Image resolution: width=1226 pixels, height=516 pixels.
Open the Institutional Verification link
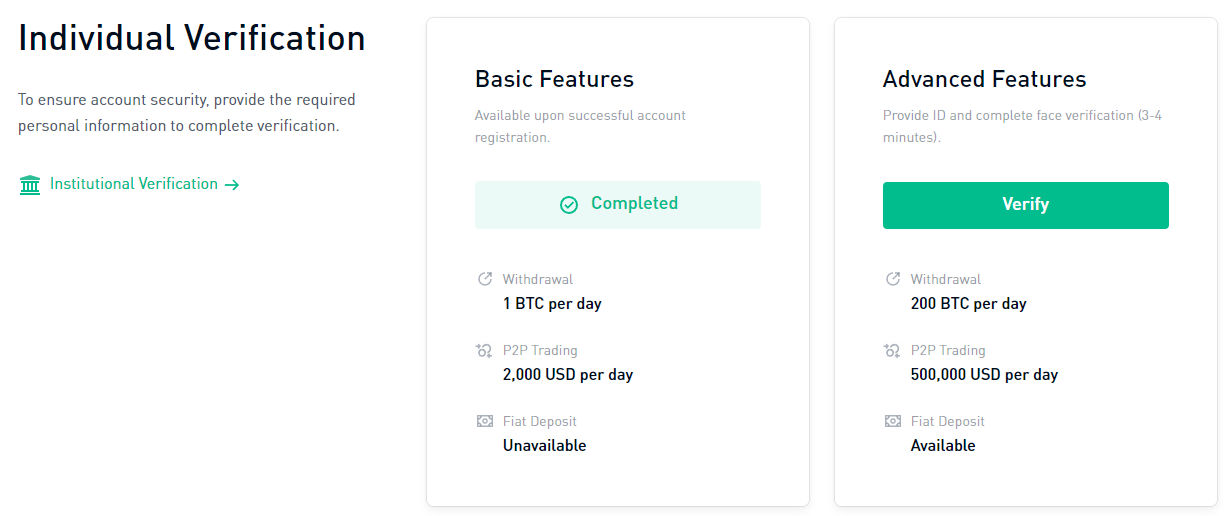134,184
